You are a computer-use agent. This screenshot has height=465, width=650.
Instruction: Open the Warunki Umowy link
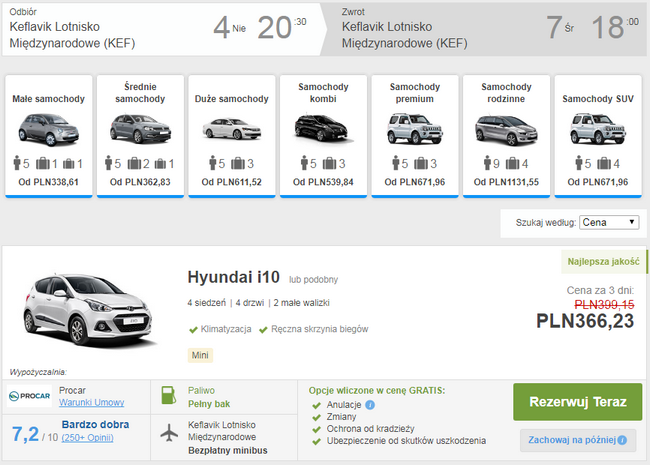(92, 402)
